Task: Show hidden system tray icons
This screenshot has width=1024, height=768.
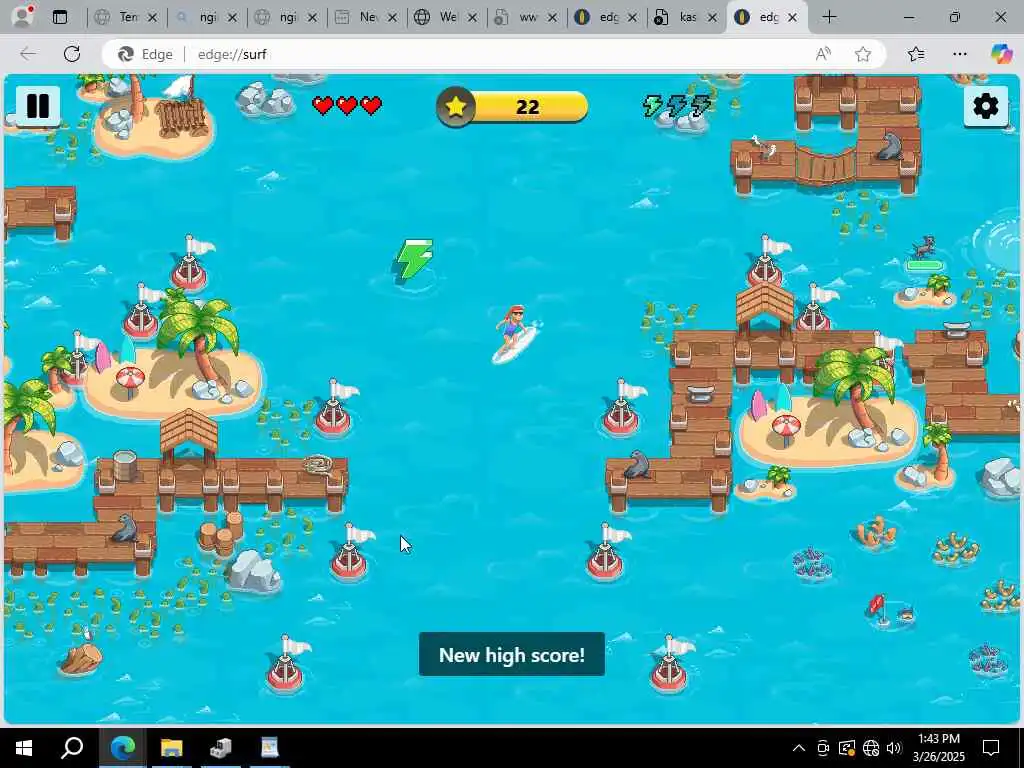Action: 798,748
